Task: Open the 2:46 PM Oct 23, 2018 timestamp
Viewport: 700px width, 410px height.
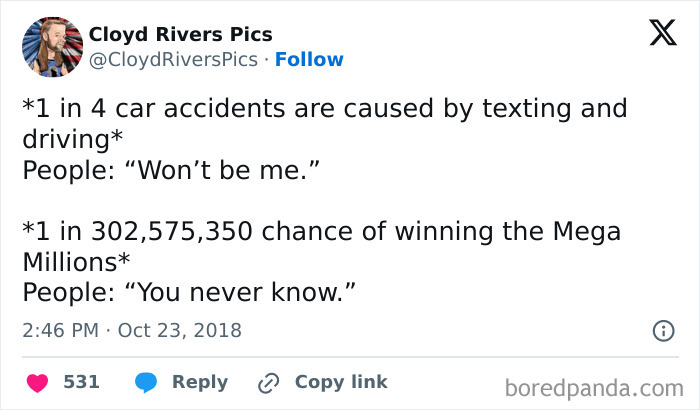Action: pos(131,329)
